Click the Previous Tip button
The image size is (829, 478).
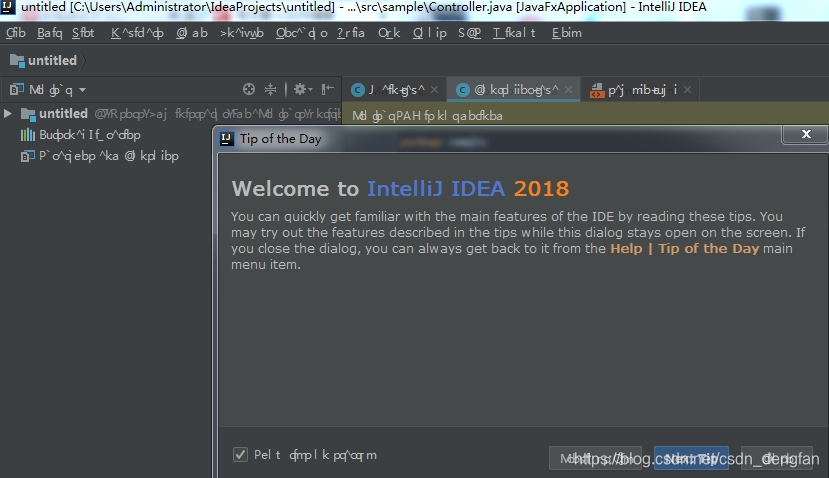(x=595, y=458)
